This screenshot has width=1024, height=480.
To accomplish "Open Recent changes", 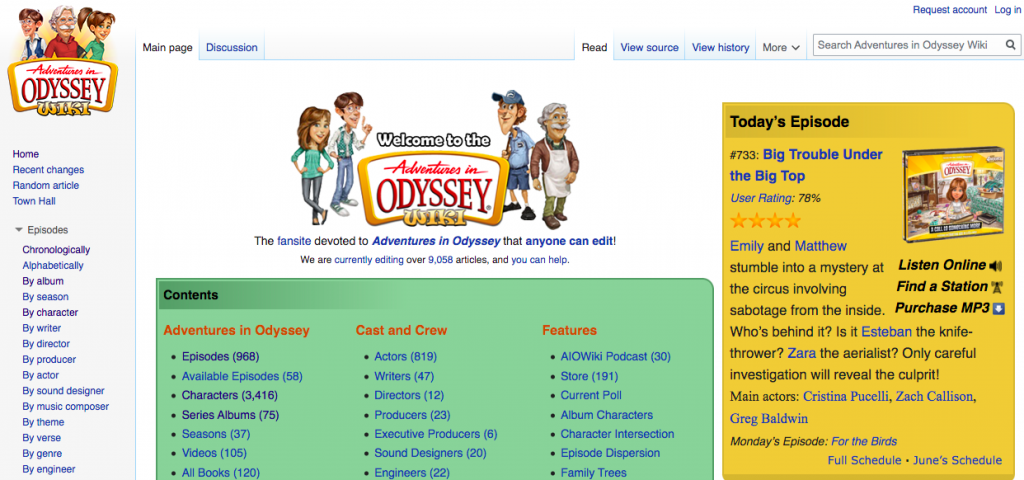I will pos(48,170).
